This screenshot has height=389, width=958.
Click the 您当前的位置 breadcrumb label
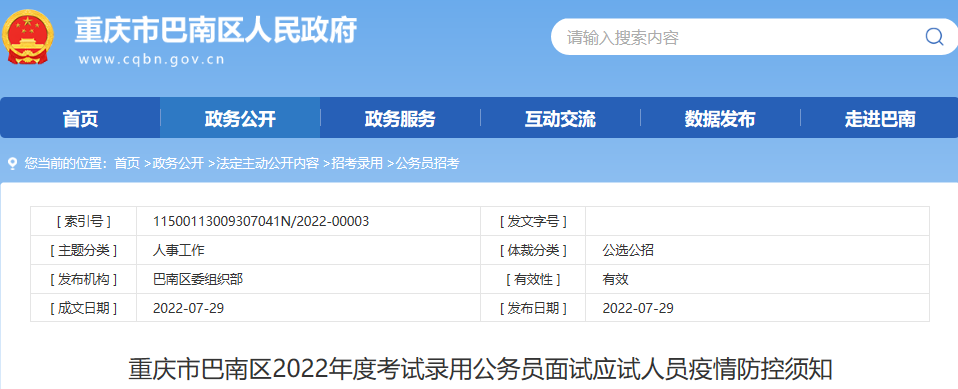point(66,164)
